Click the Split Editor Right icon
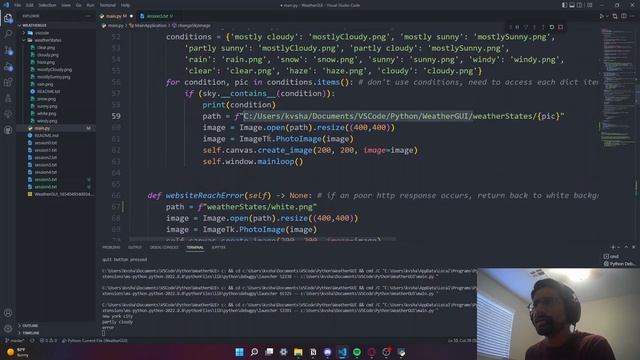 click(624, 16)
